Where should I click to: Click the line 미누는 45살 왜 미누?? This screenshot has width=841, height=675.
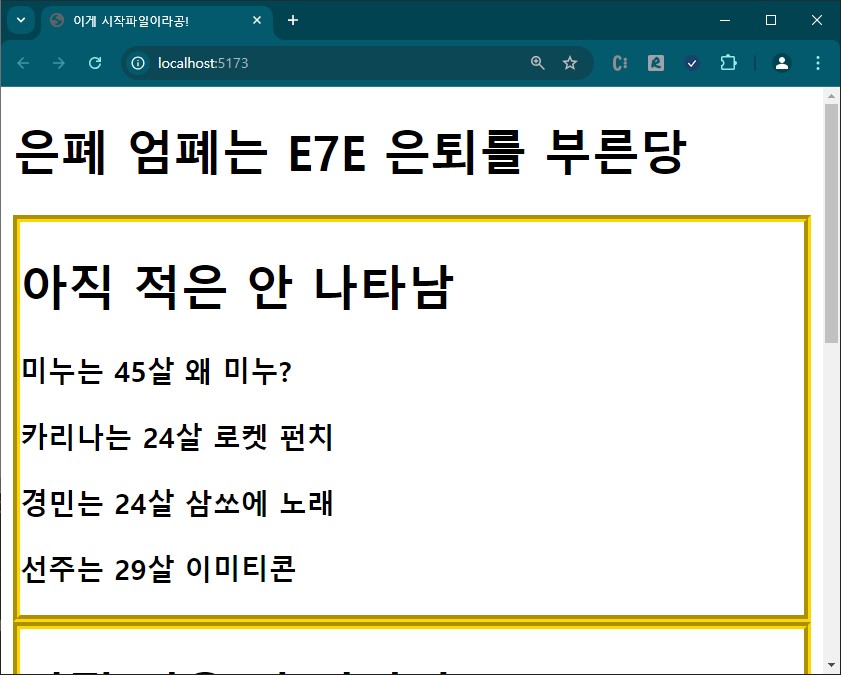pyautogui.click(x=156, y=370)
